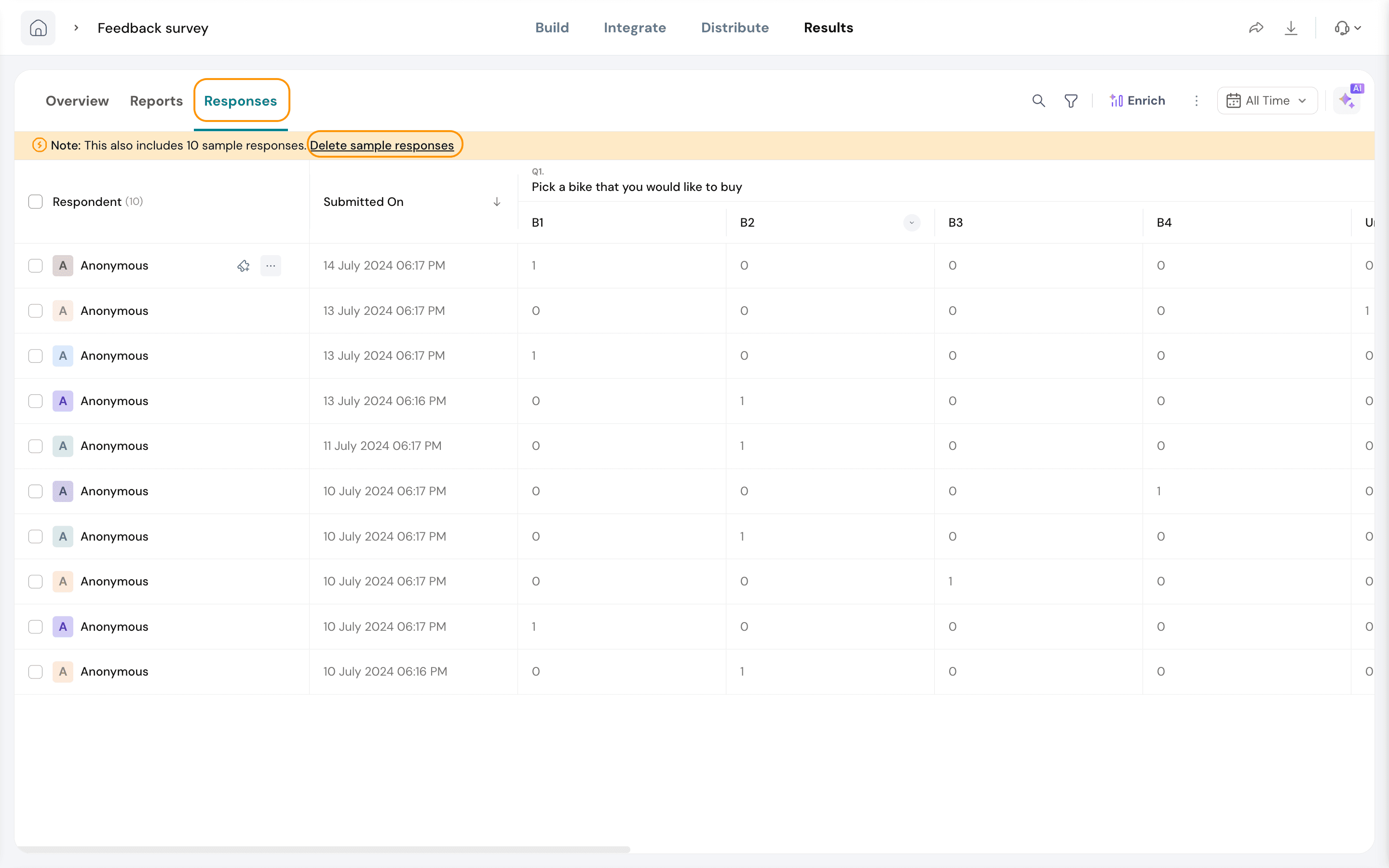
Task: Click the pin icon on first respondent
Action: 244,266
